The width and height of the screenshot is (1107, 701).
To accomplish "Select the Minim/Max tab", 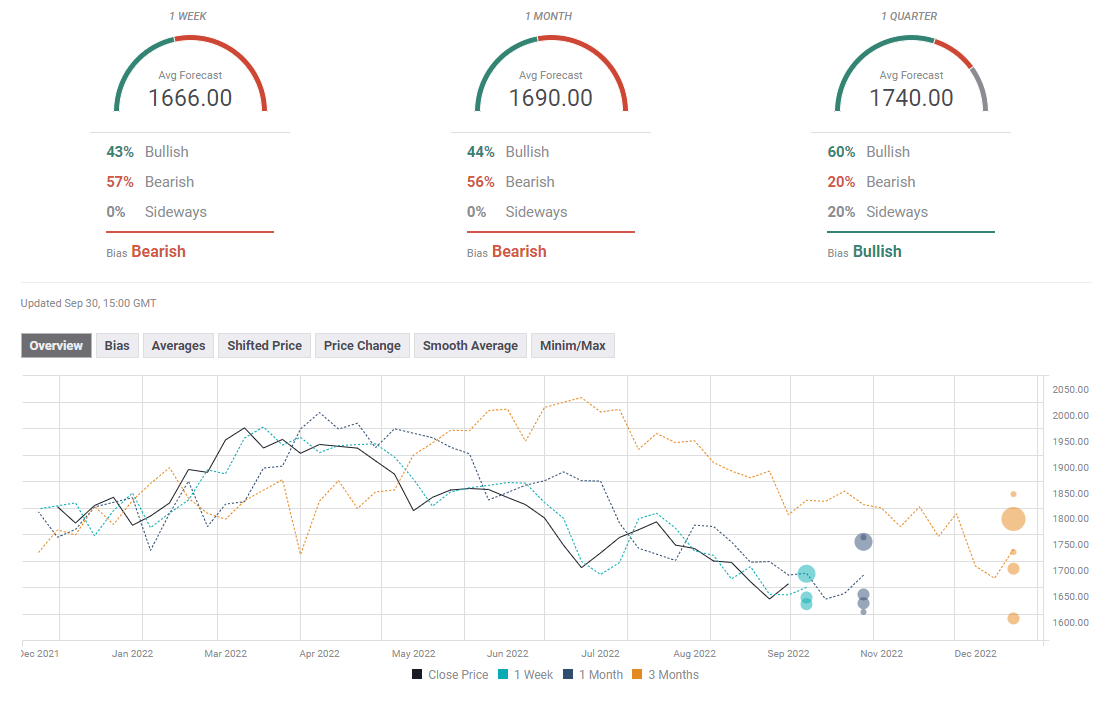I will (x=572, y=346).
